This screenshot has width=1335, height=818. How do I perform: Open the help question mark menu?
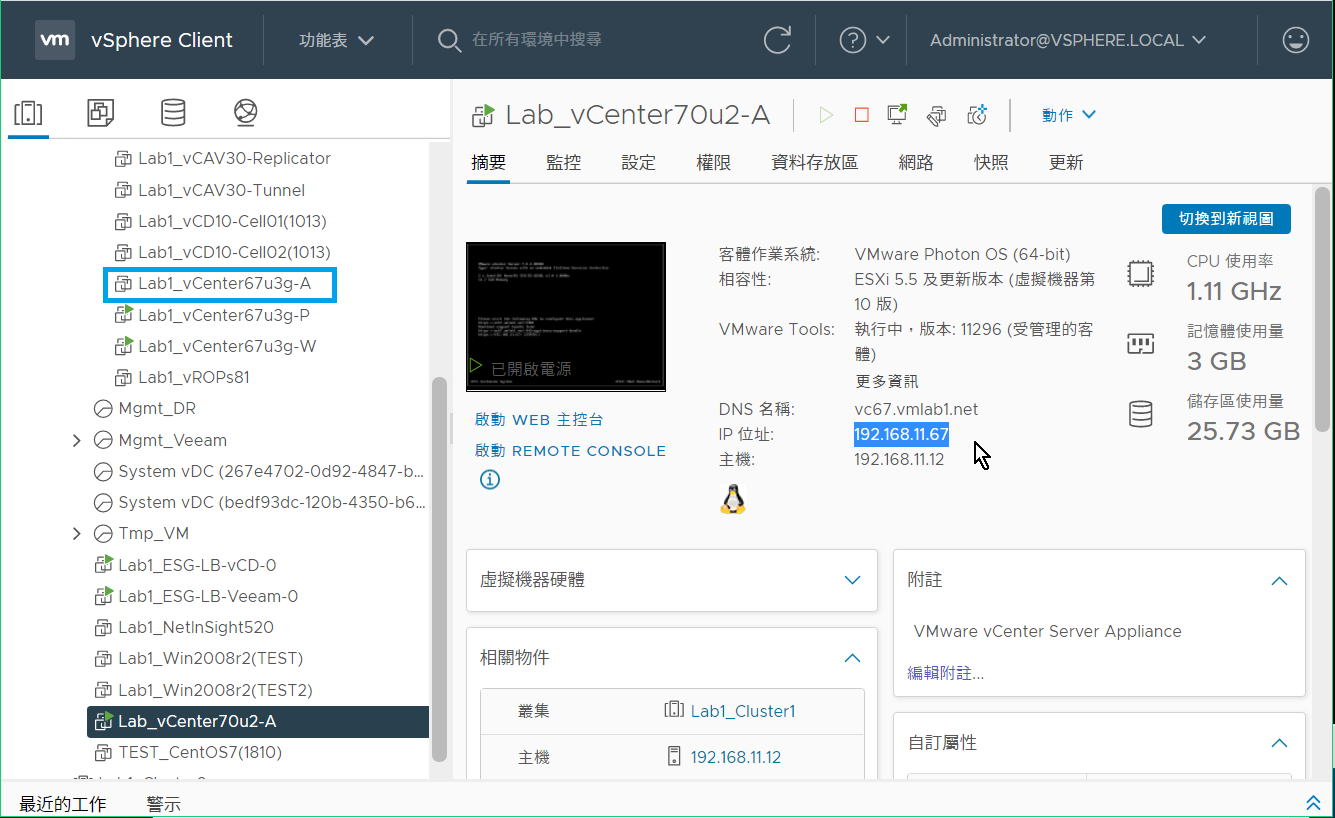(864, 40)
